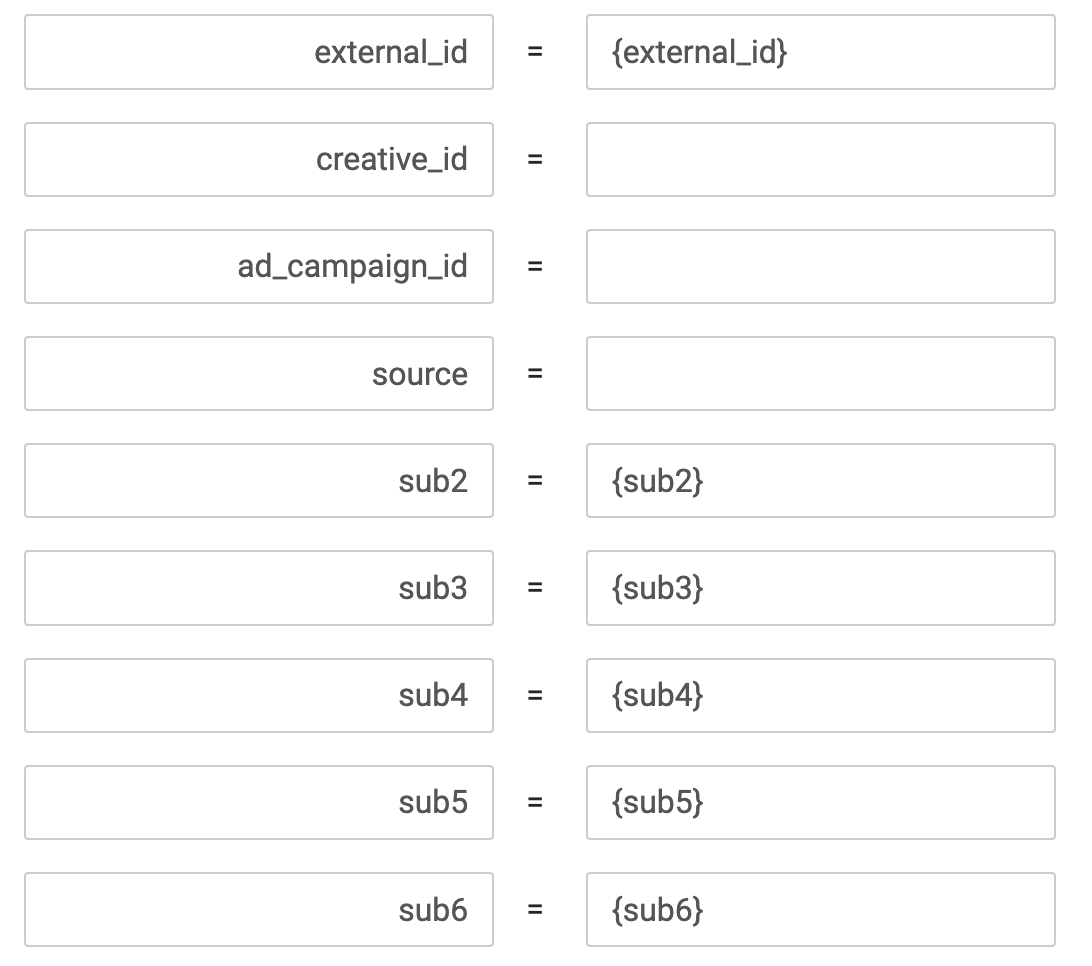This screenshot has height=966, width=1092.
Task: Click the sub2 parameter name field
Action: 259,481
